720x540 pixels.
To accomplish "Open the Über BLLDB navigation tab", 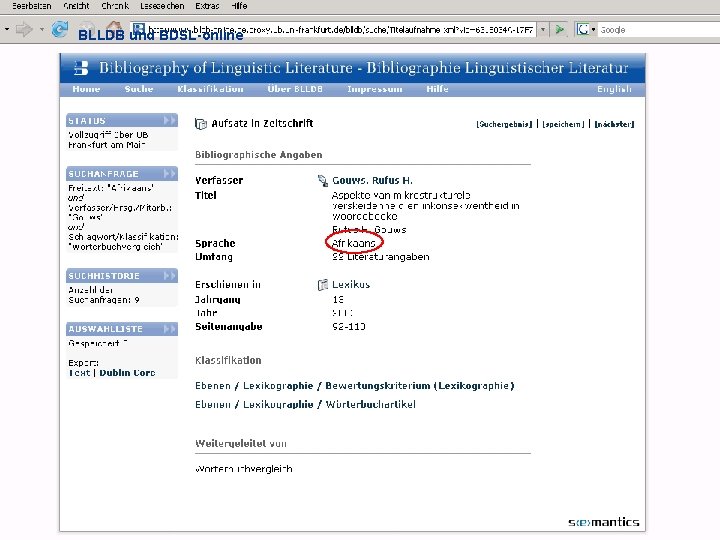I will point(295,89).
